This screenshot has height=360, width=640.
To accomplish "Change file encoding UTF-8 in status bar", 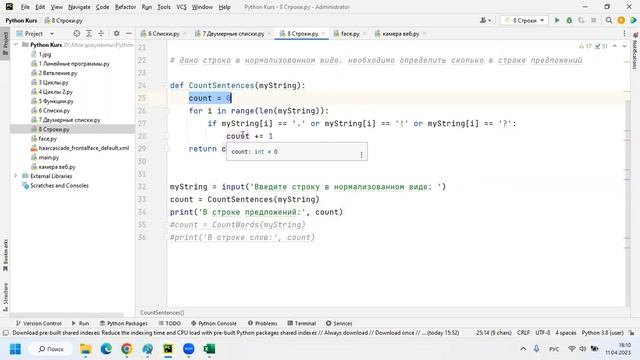I will (x=542, y=333).
